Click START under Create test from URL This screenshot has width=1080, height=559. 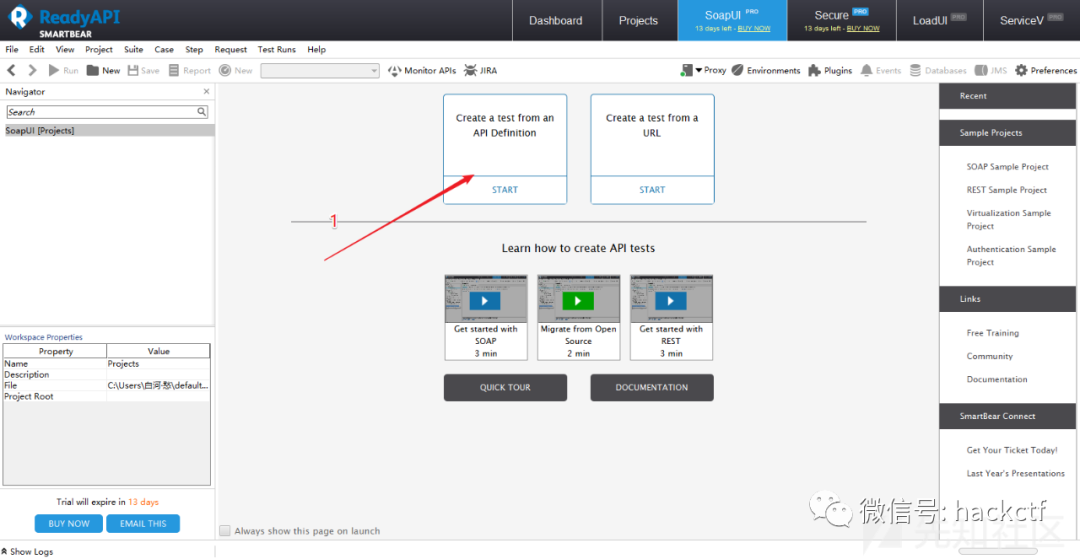coord(652,190)
